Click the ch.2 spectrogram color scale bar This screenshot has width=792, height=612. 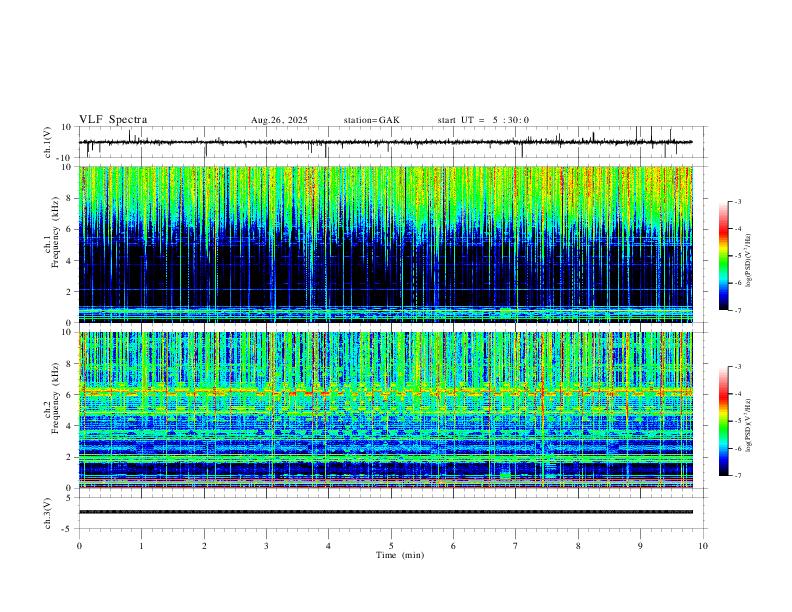tap(723, 421)
